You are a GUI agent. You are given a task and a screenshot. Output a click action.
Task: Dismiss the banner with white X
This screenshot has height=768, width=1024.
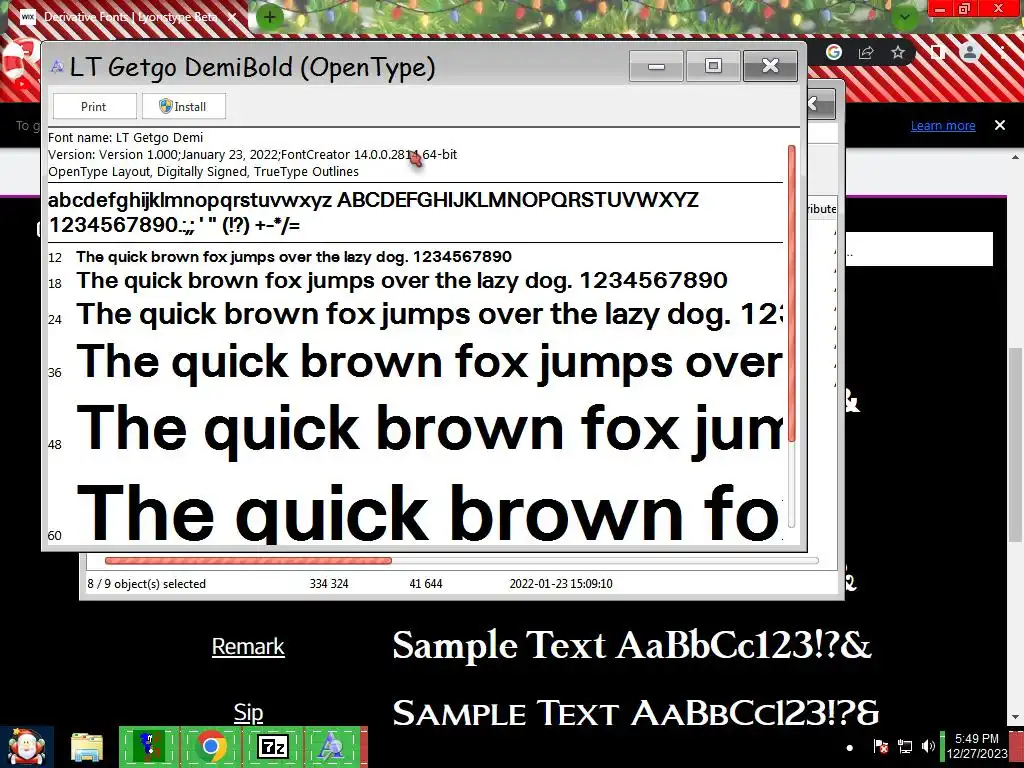1000,125
